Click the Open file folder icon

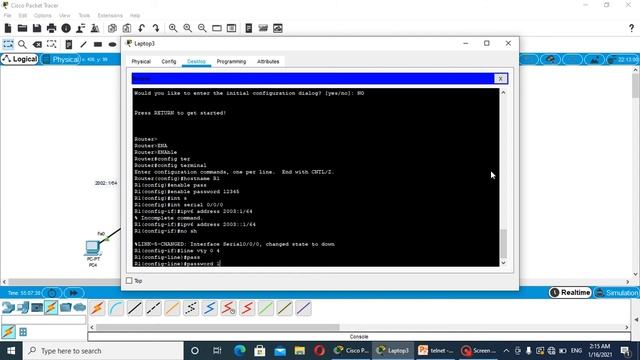click(x=22, y=28)
